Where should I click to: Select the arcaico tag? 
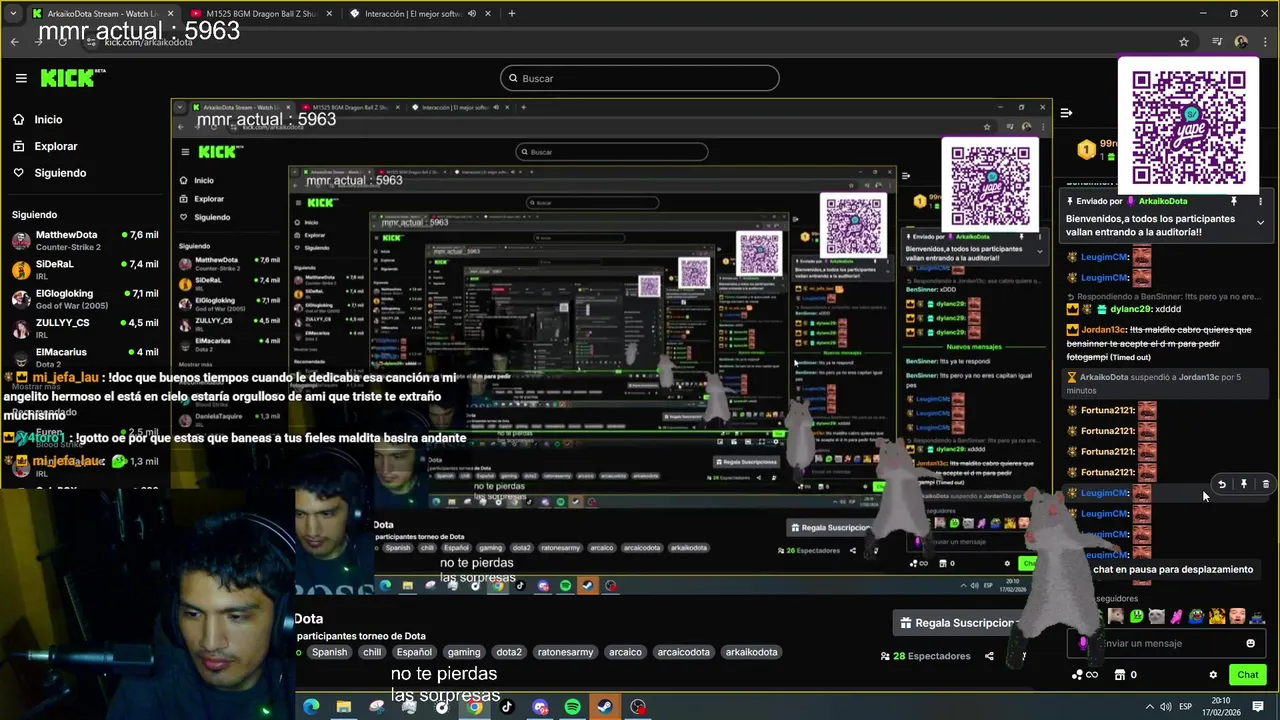625,652
